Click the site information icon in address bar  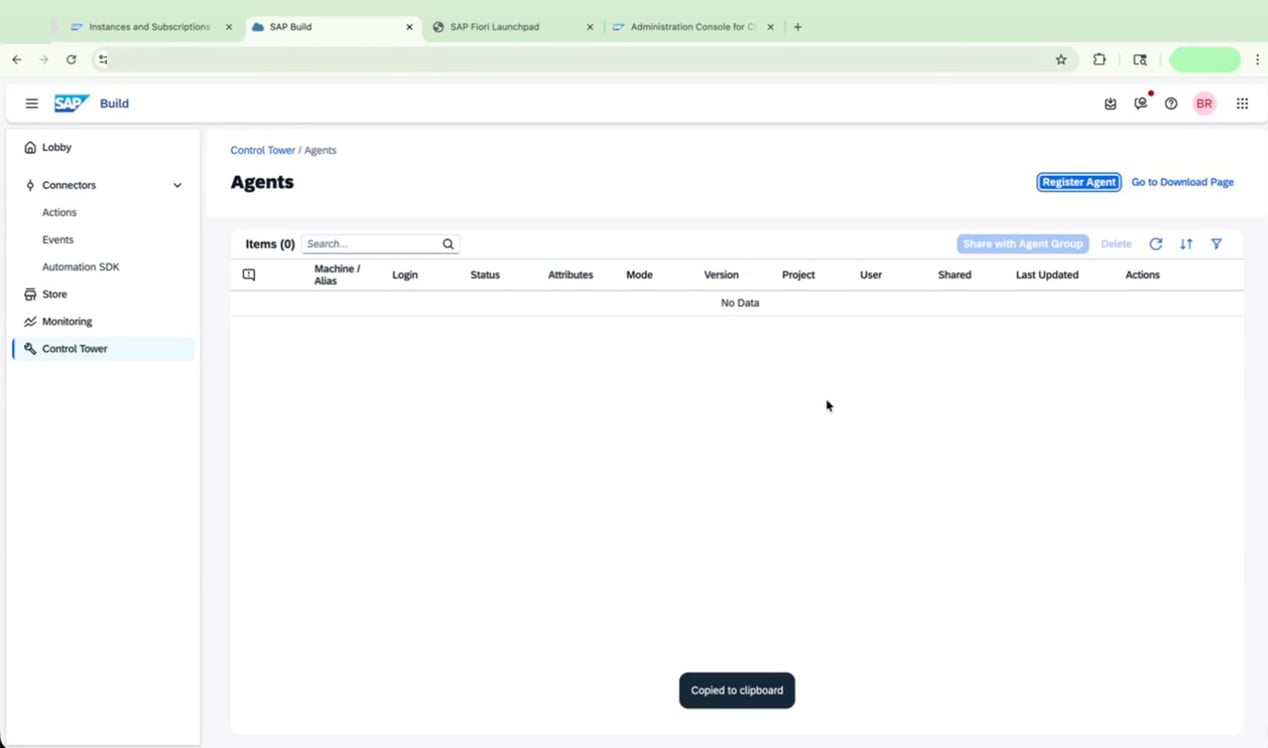click(102, 60)
